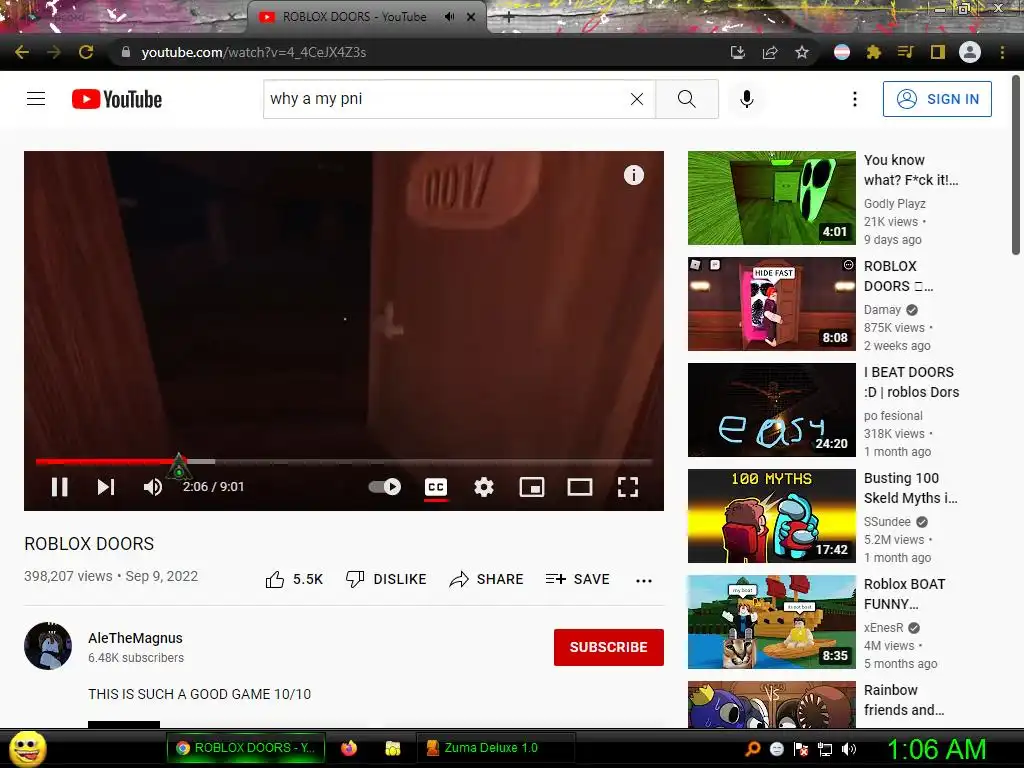The image size is (1024, 768).
Task: Open the system tray volume icon
Action: click(x=849, y=749)
